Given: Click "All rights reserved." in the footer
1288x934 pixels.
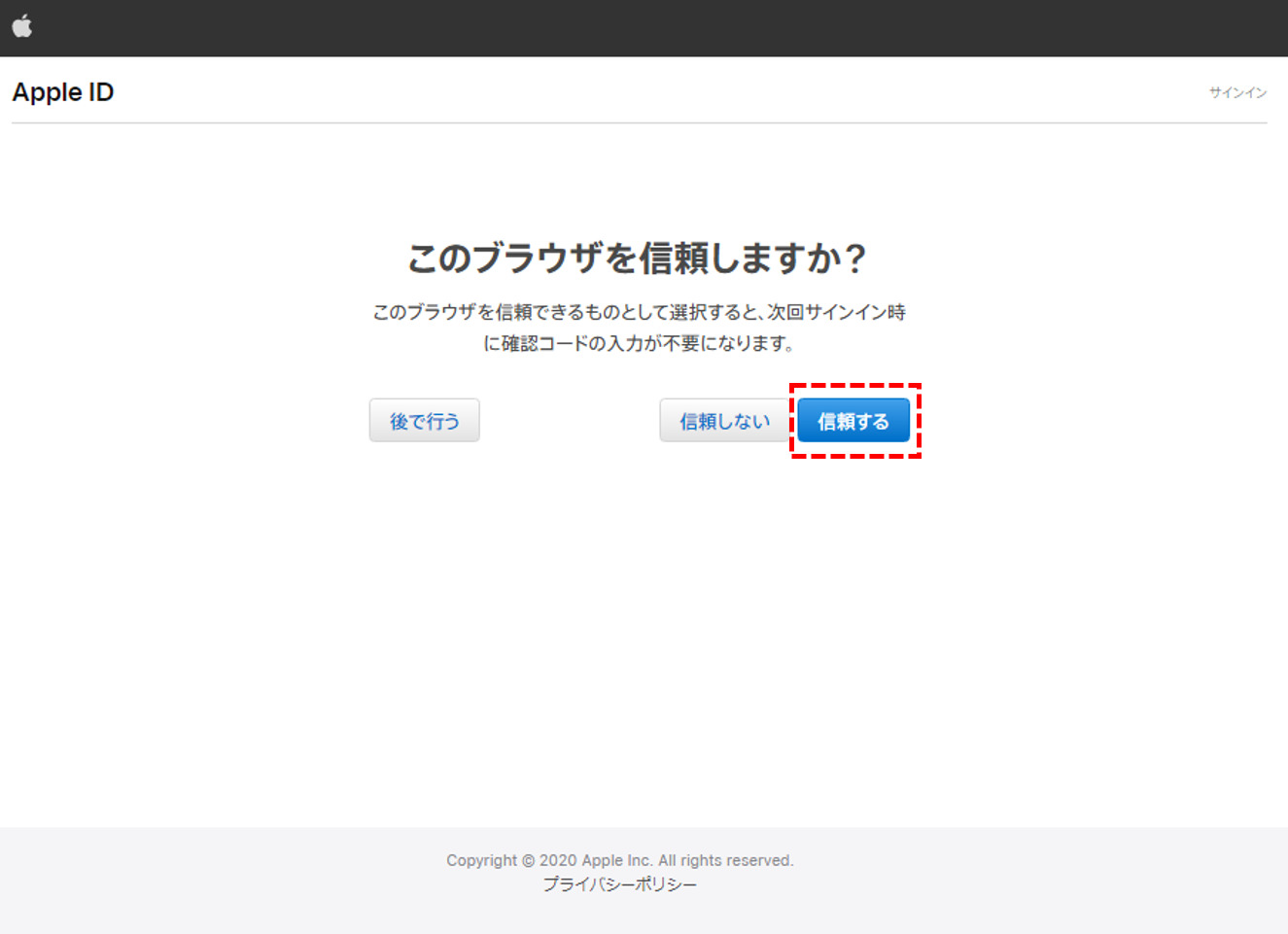Looking at the screenshot, I should (726, 860).
